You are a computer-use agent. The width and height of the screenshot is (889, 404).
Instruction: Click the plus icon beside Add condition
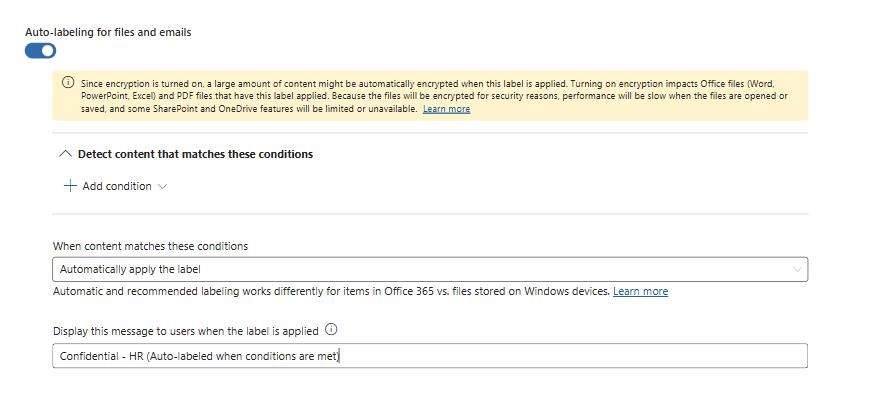(x=70, y=186)
